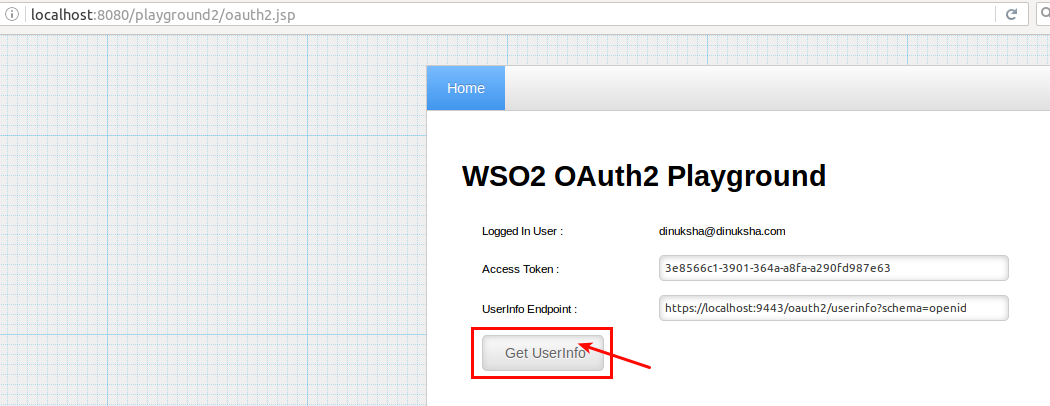This screenshot has width=1050, height=406.
Task: Click the Logged In User label
Action: (522, 232)
